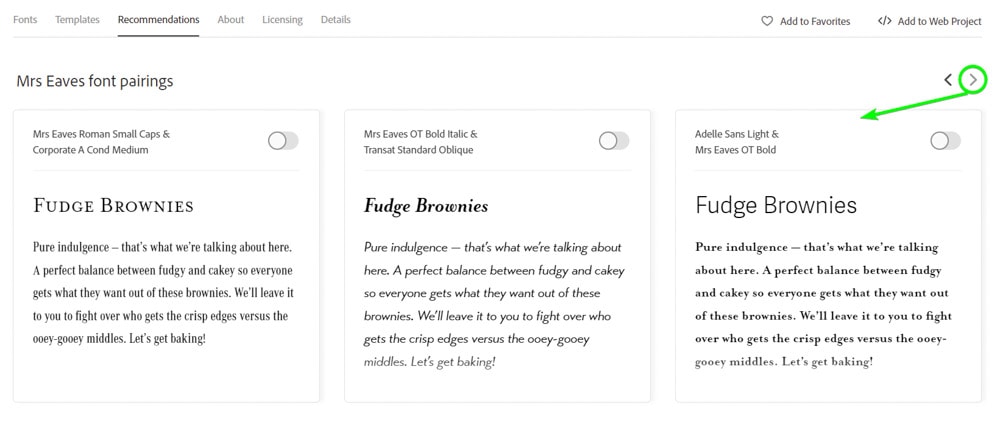Image resolution: width=1000 pixels, height=425 pixels.
Task: Click the bold italic Fudge Brownies heading
Action: pyautogui.click(x=426, y=206)
